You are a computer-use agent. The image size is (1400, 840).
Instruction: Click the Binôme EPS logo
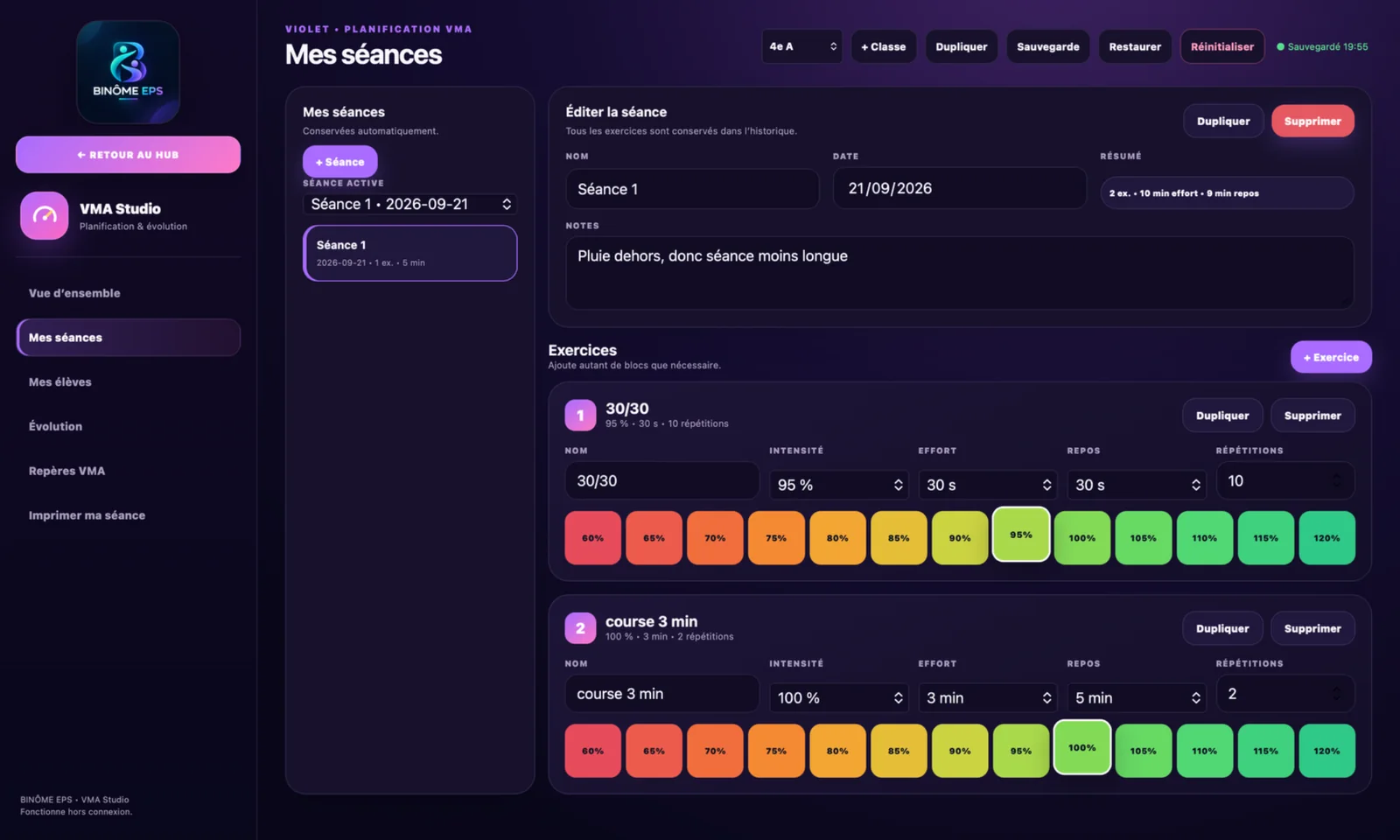[128, 72]
